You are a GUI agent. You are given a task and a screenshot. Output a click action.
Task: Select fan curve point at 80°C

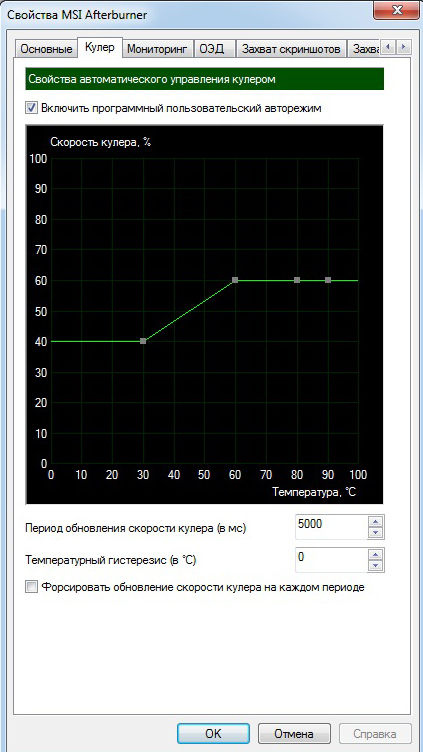click(x=297, y=280)
